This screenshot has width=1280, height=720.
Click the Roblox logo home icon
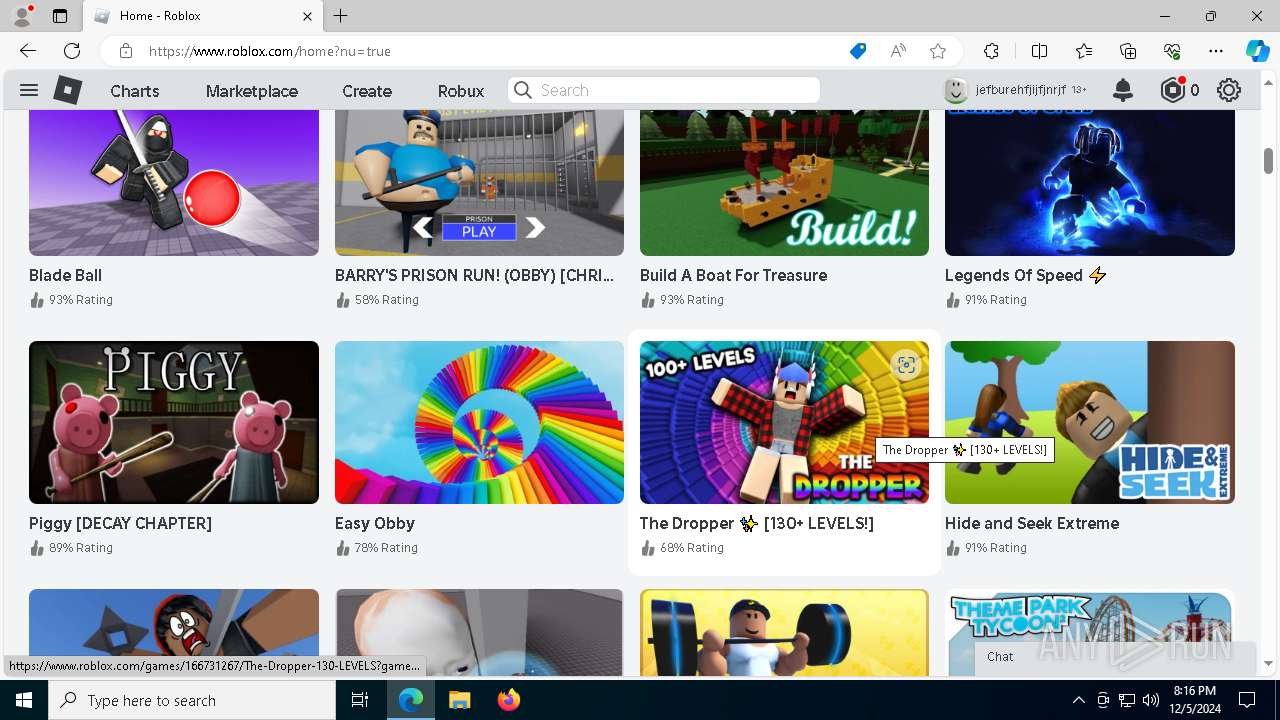67,90
